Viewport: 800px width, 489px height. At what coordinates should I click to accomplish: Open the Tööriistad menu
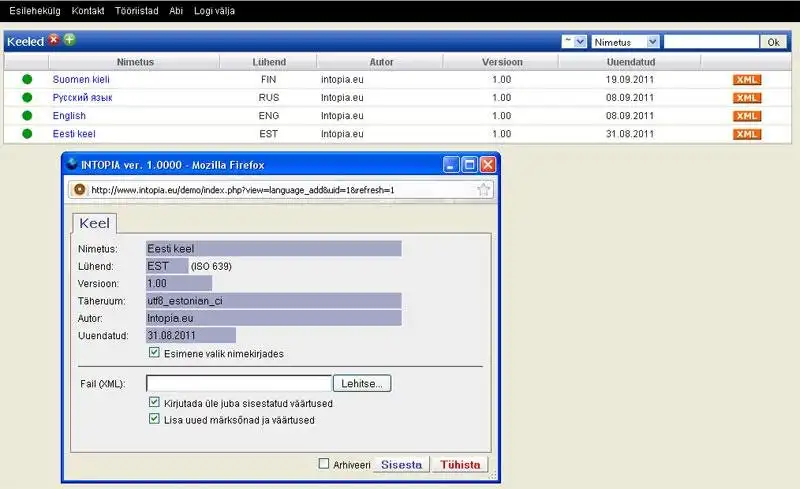[x=137, y=11]
